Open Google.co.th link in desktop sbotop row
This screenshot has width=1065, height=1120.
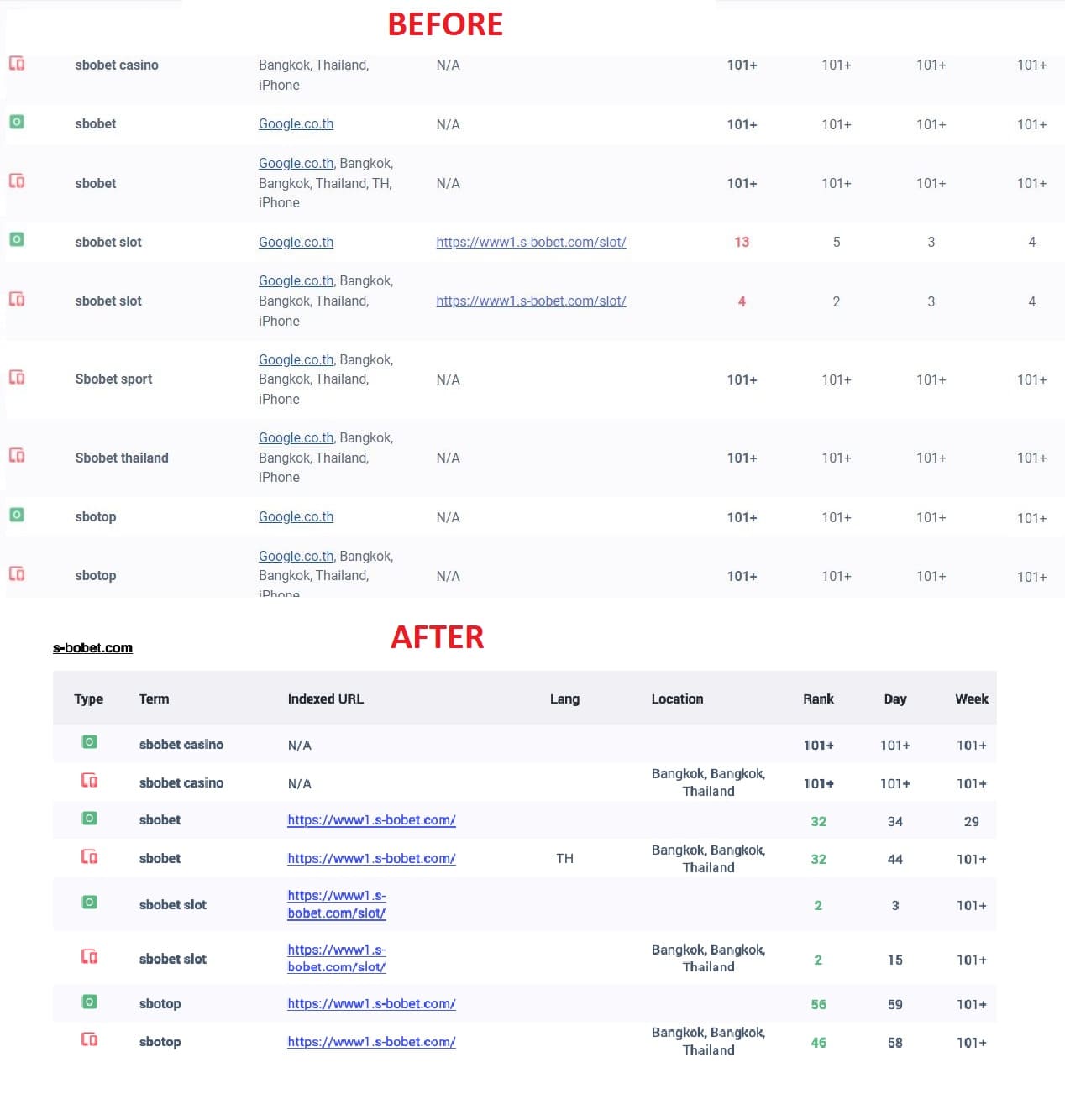coord(296,517)
